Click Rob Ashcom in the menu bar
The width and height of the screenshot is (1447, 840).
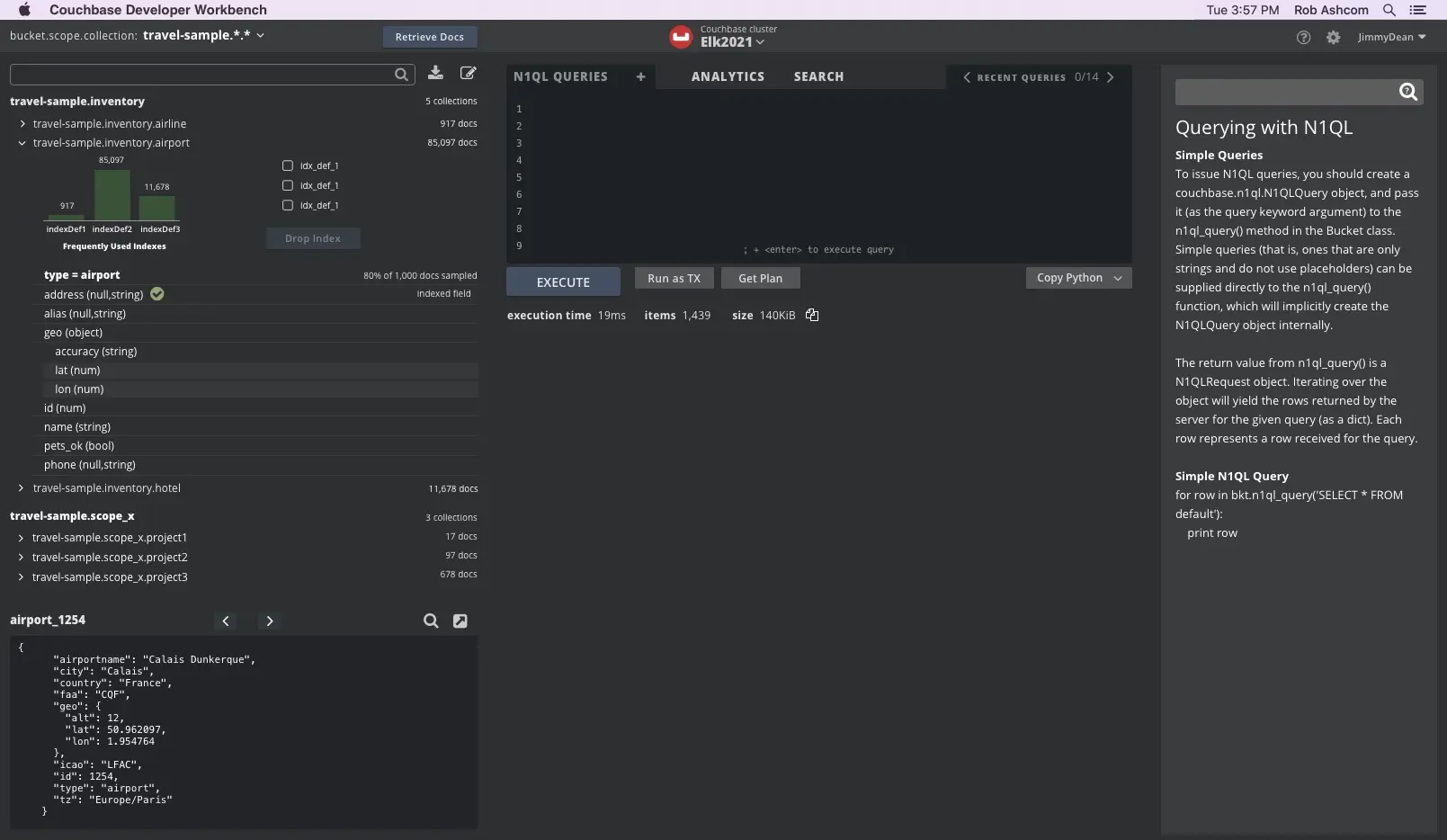(1331, 10)
